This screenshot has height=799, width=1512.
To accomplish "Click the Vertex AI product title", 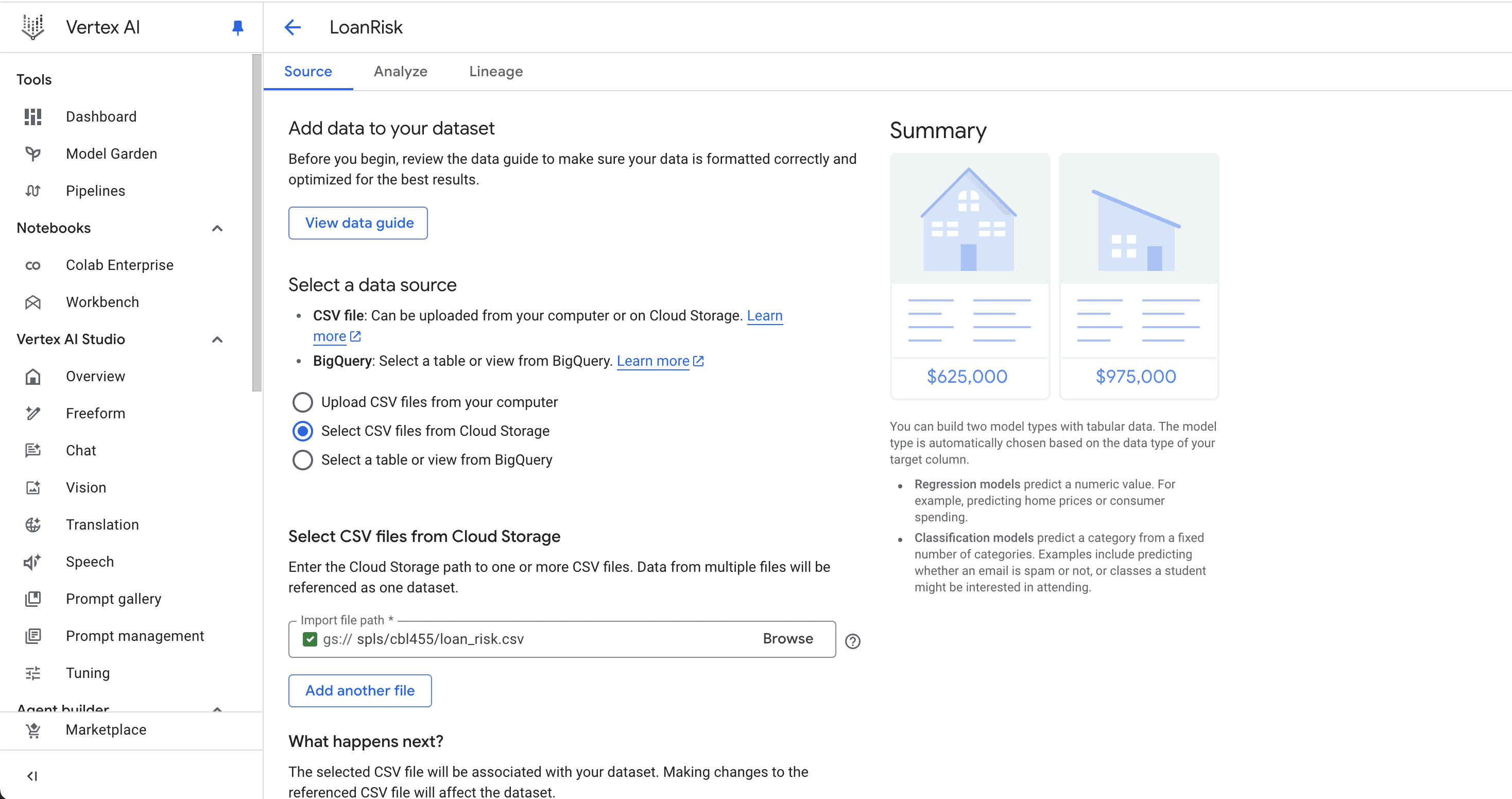I will tap(102, 28).
